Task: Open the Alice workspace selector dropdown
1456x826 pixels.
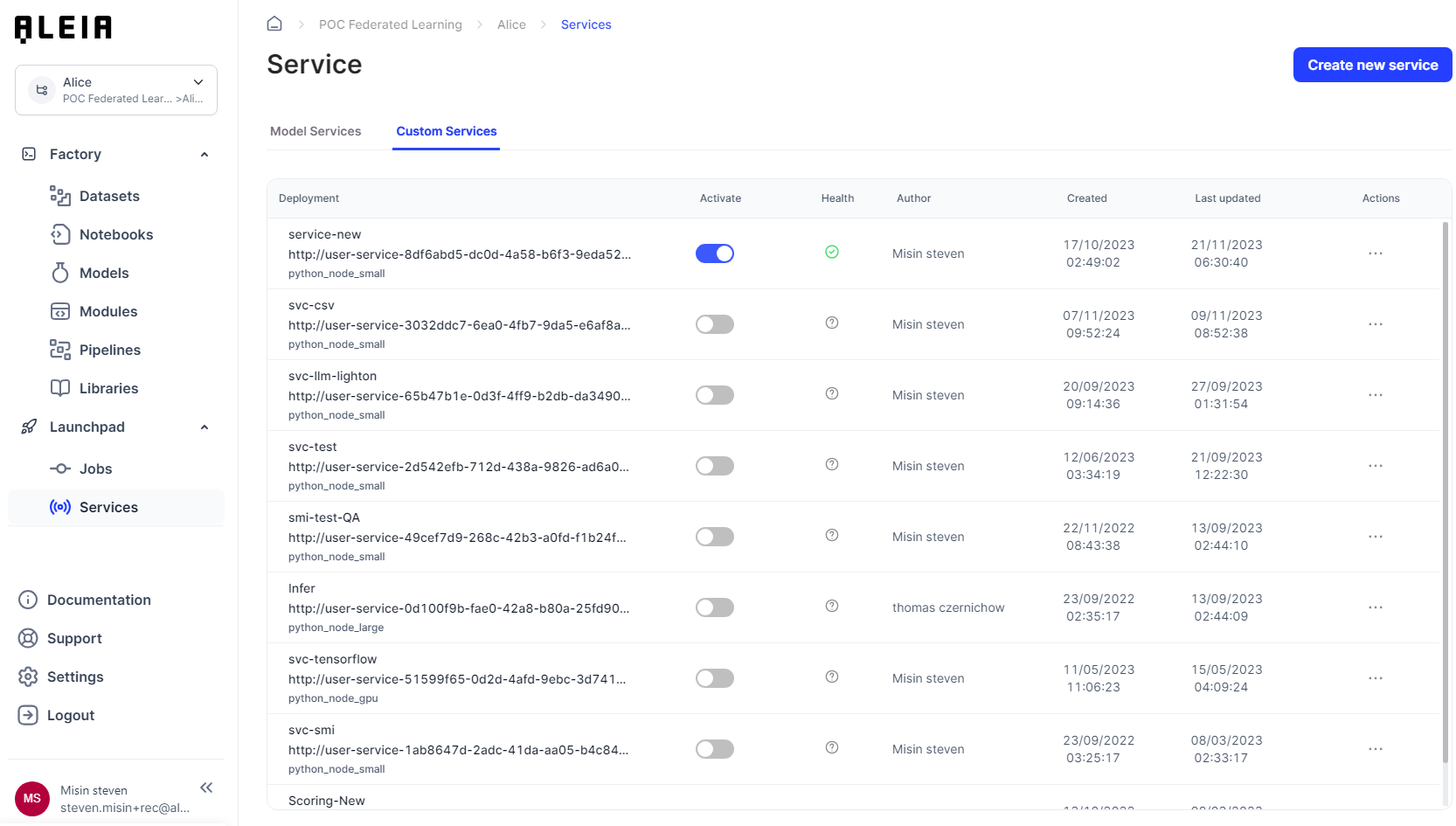Action: pyautogui.click(x=198, y=81)
